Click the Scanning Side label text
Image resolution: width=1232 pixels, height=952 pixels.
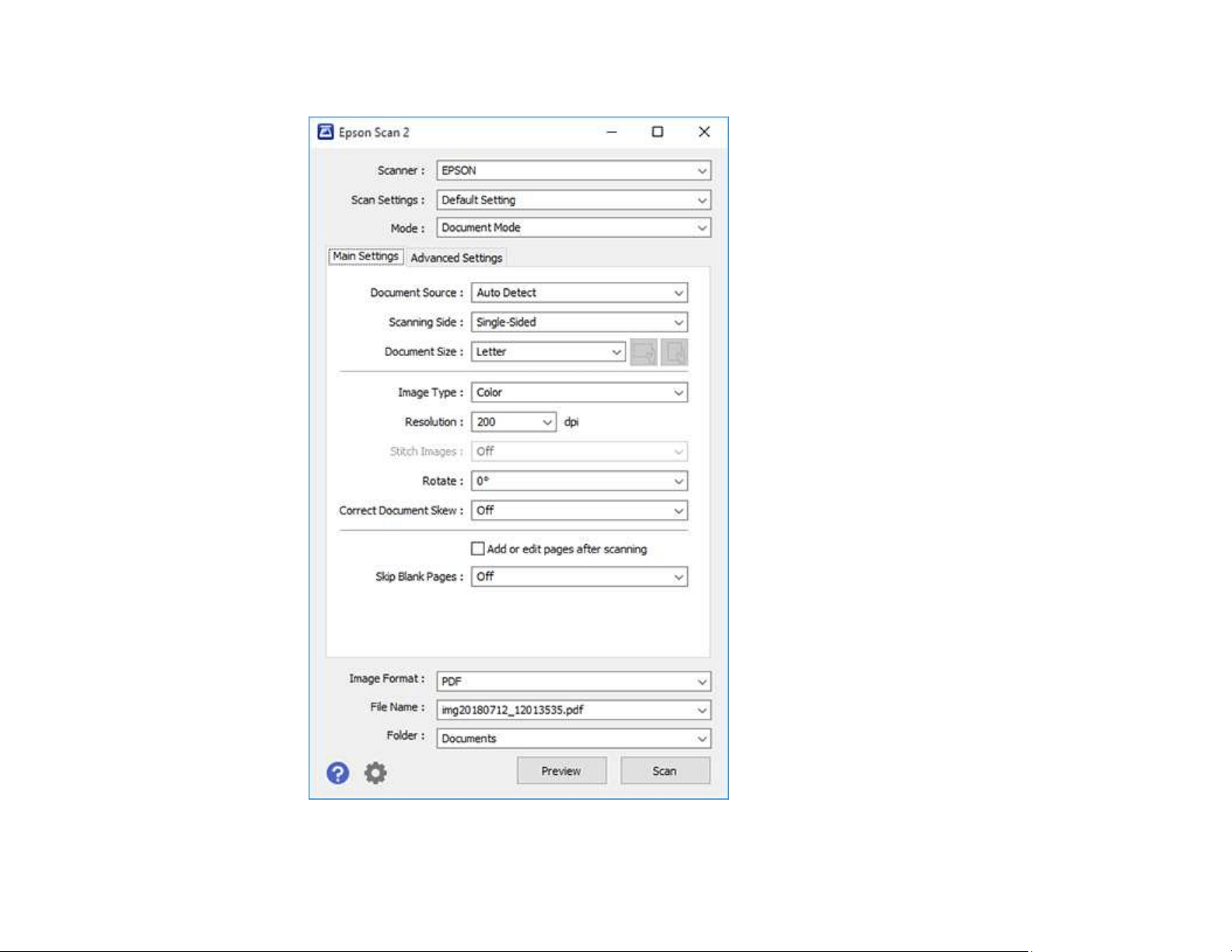[x=426, y=323]
